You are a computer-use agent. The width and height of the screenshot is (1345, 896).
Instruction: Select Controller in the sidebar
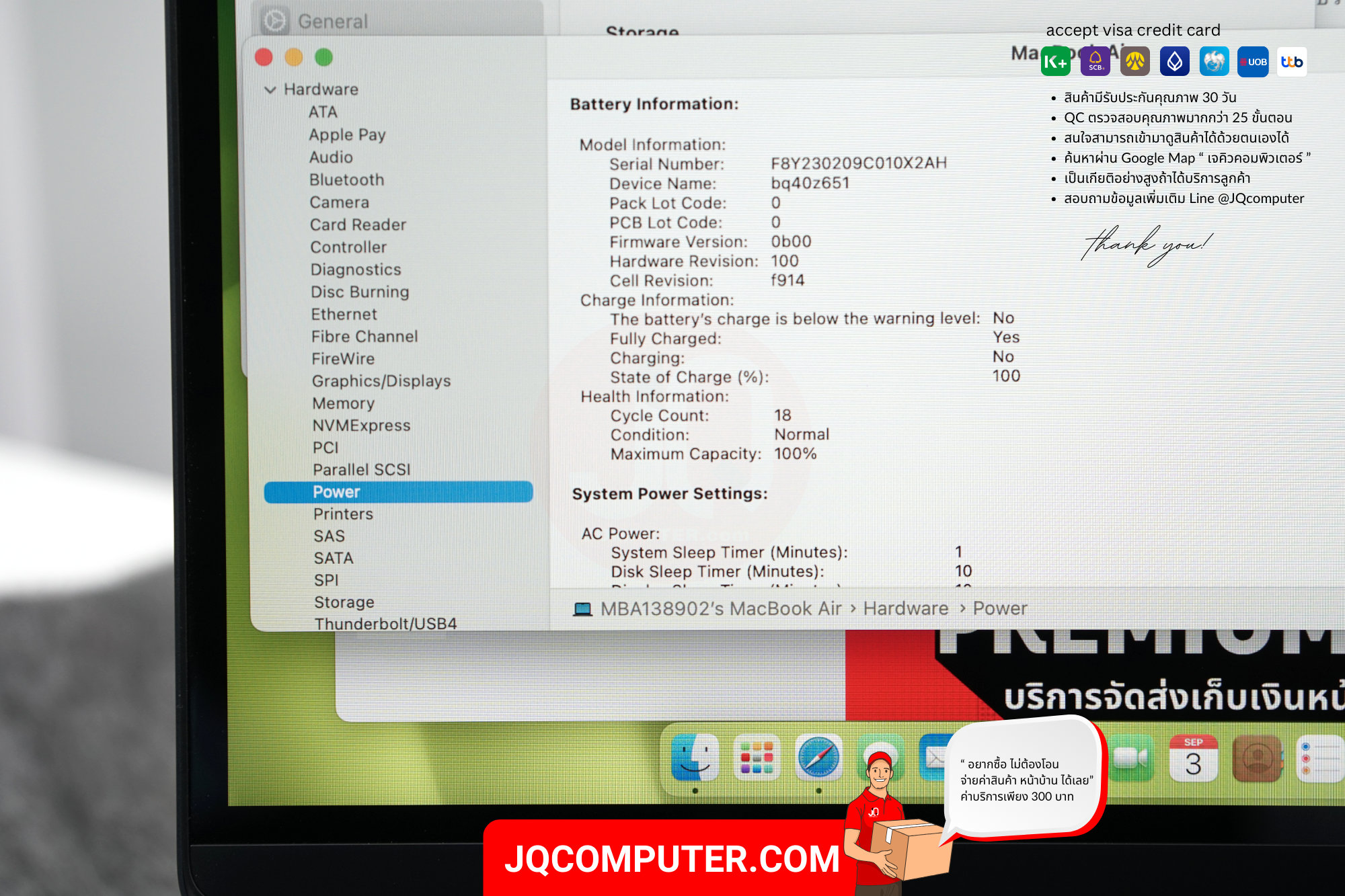coord(348,247)
